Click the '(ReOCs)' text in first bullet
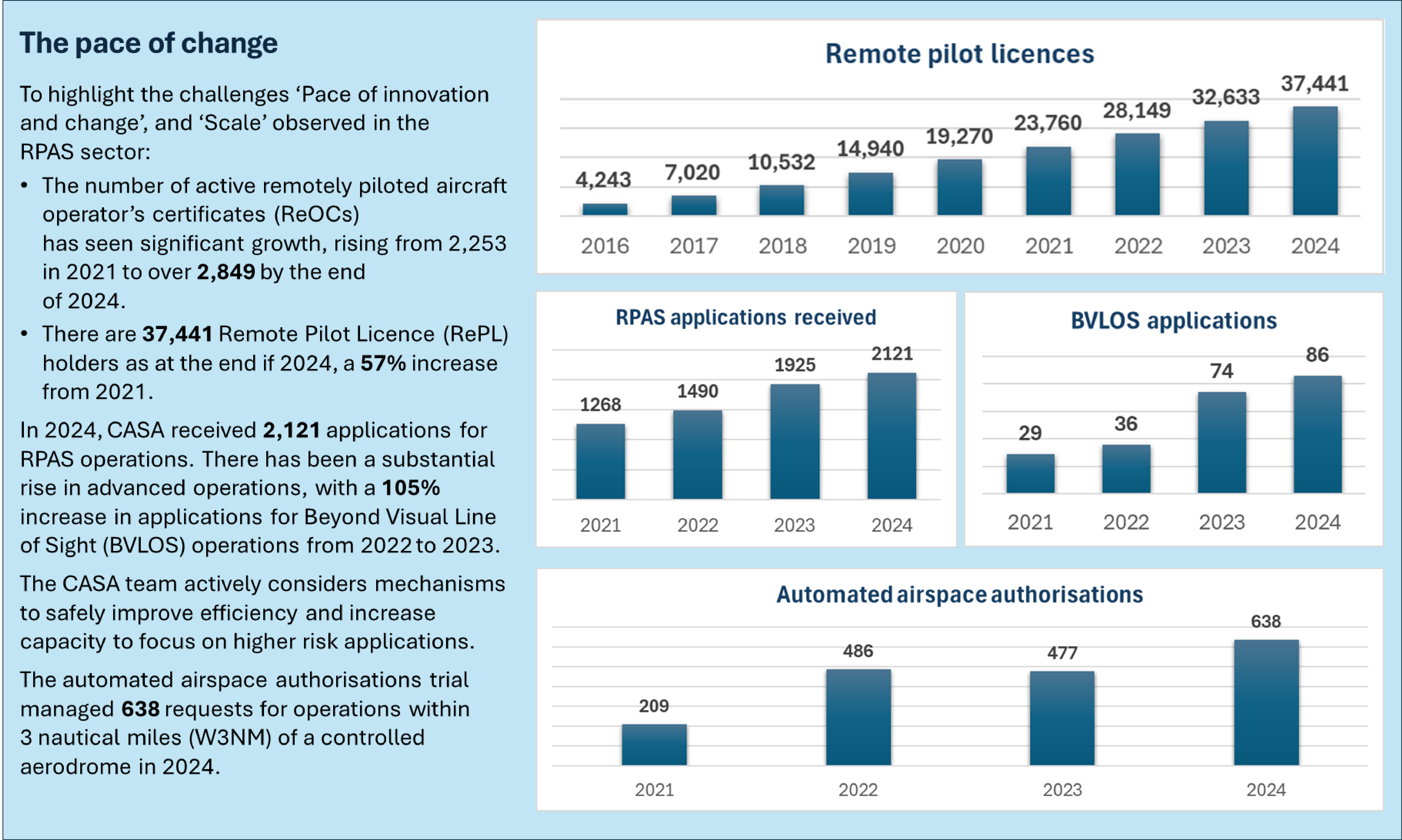The height and width of the screenshot is (840, 1402). (x=317, y=215)
